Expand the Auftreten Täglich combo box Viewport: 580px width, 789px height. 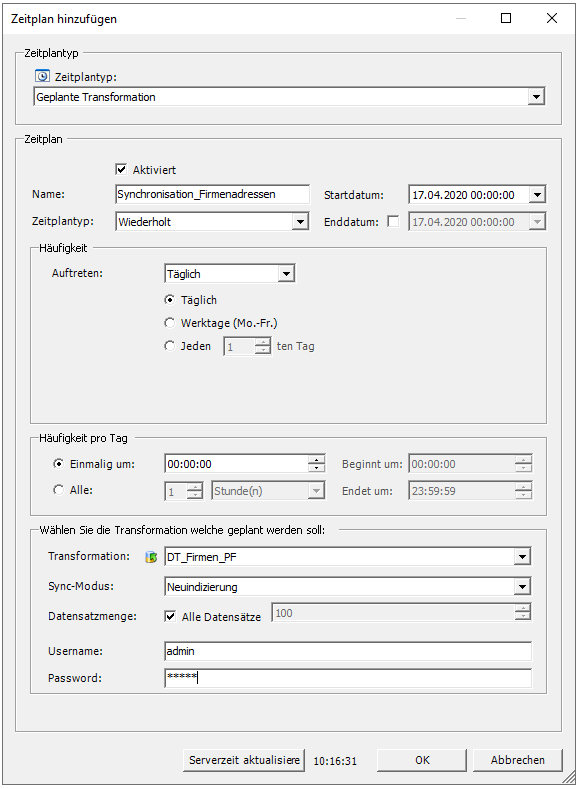coord(286,274)
